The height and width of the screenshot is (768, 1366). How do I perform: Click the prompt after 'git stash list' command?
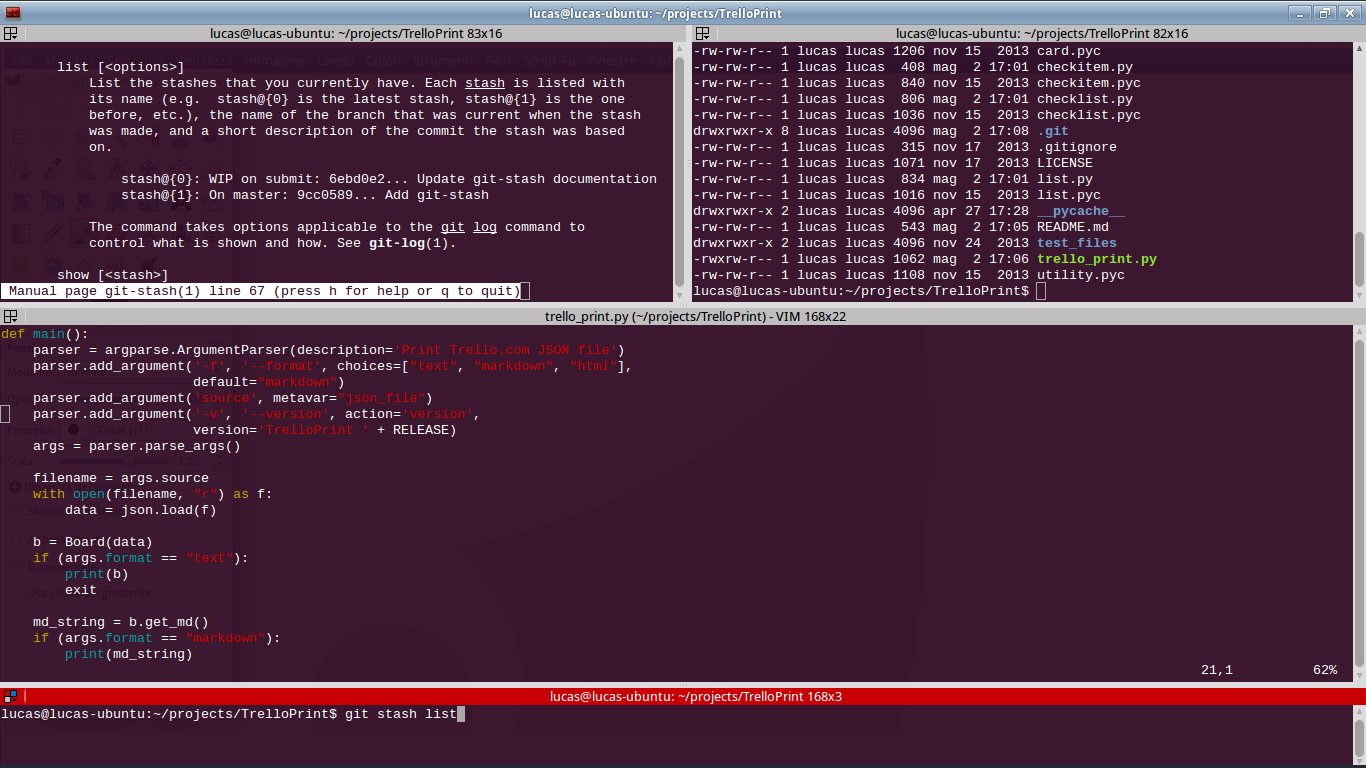pos(460,713)
